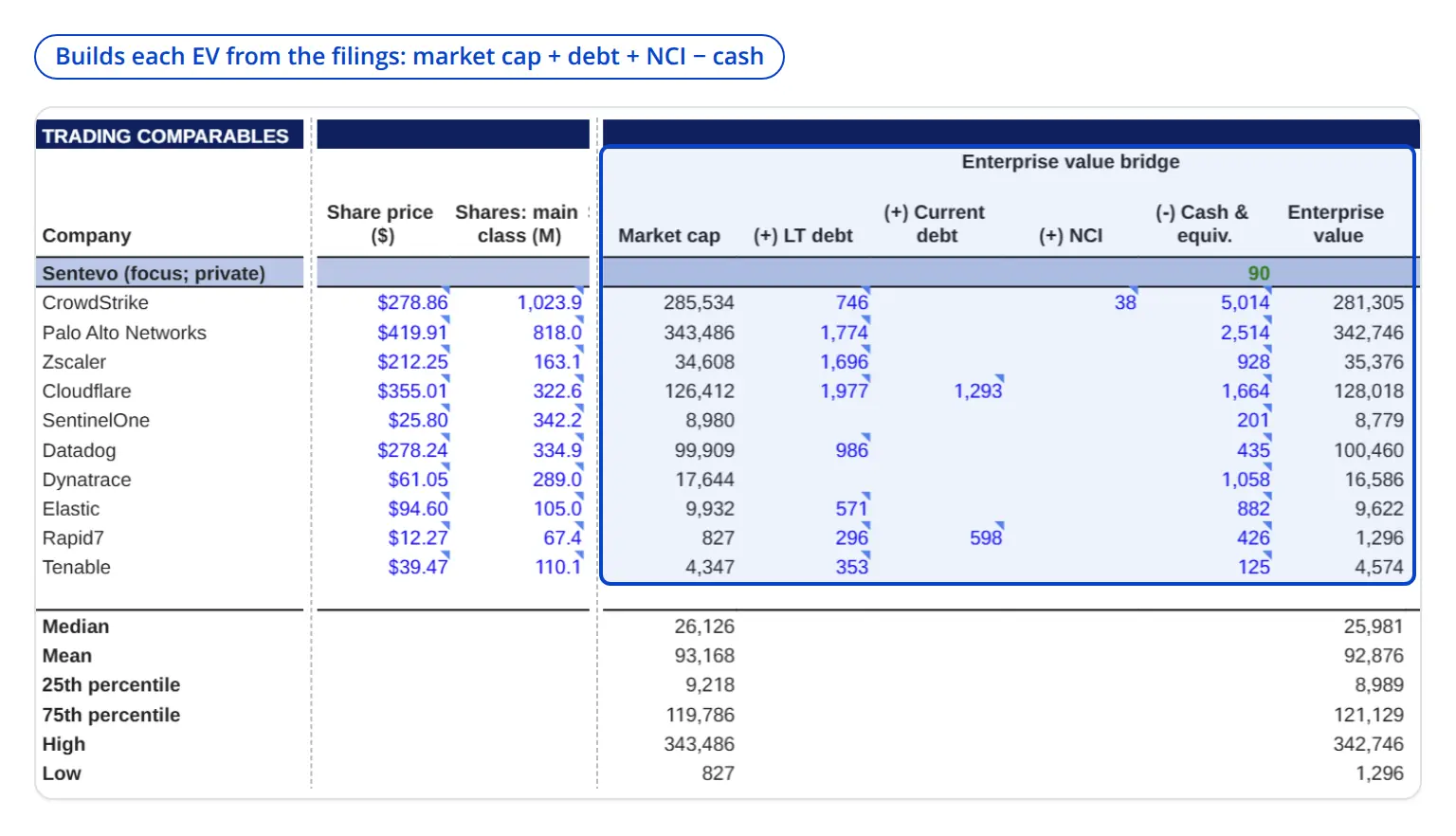Select the Company column header
The image size is (1456, 836).
(x=86, y=235)
